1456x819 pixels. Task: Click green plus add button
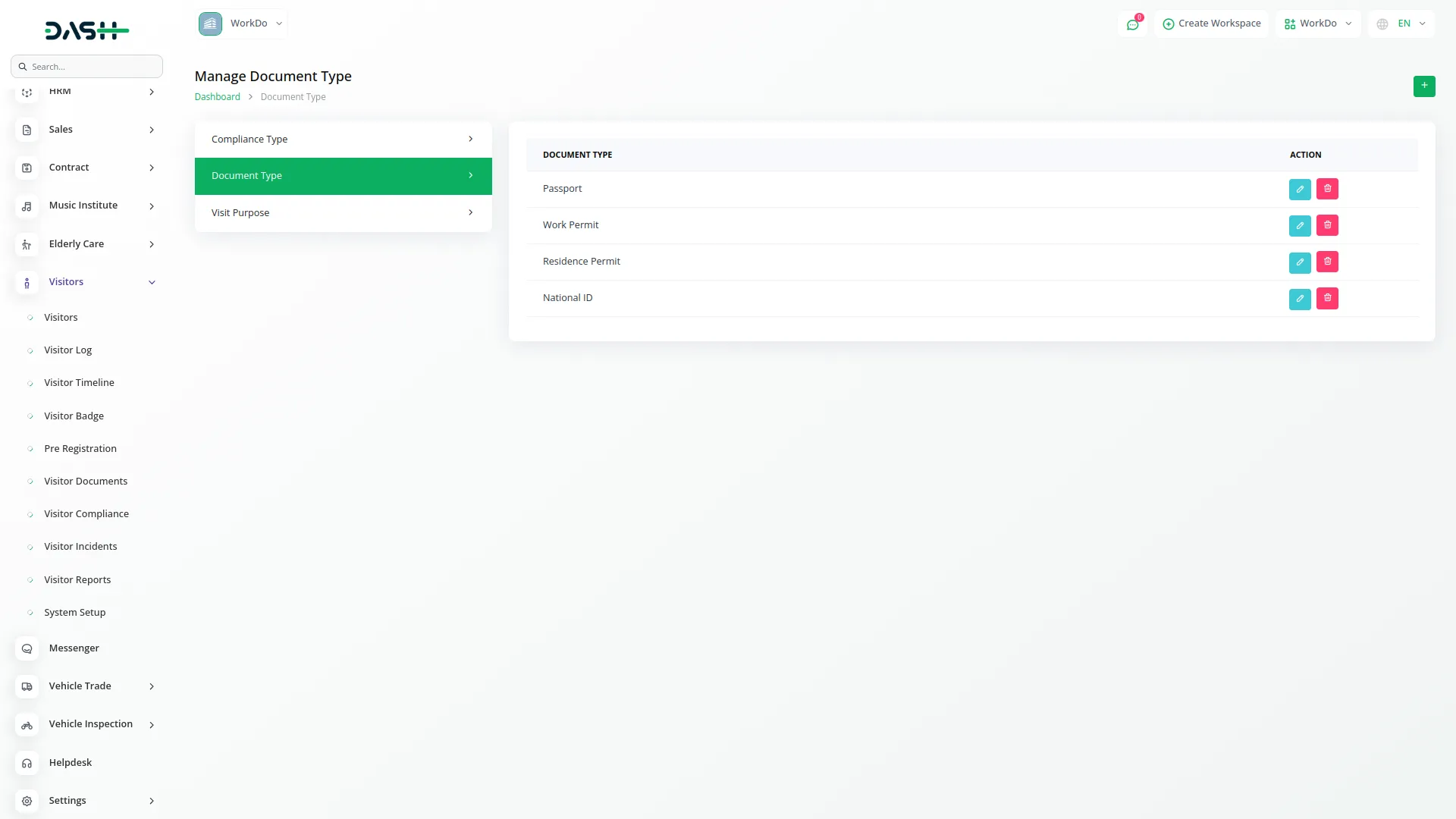pyautogui.click(x=1424, y=86)
